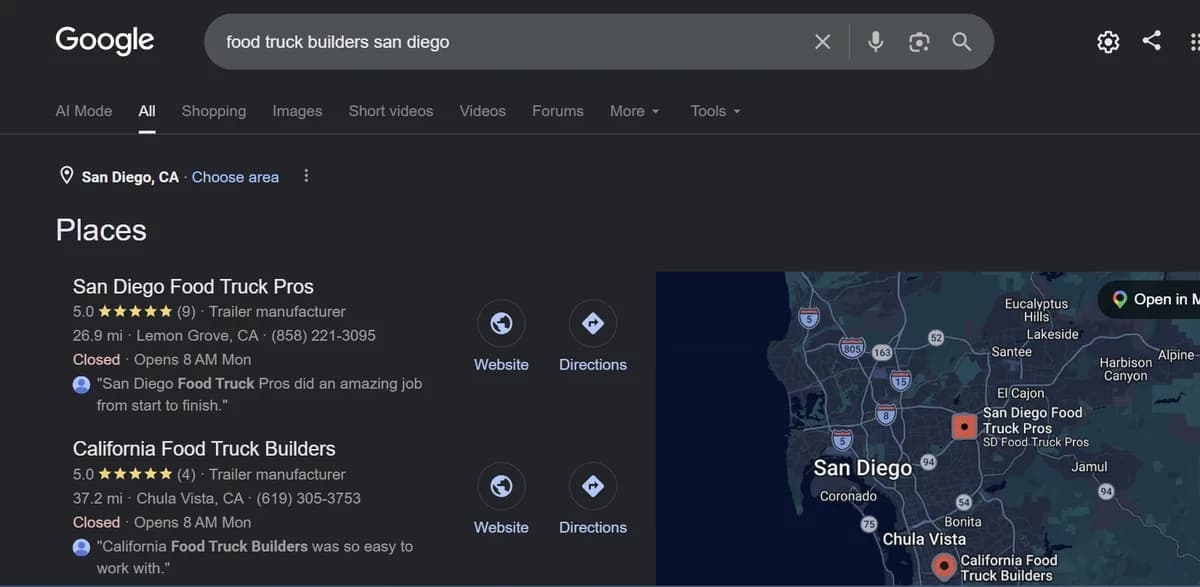
Task: Switch to Videos tab
Action: (483, 111)
